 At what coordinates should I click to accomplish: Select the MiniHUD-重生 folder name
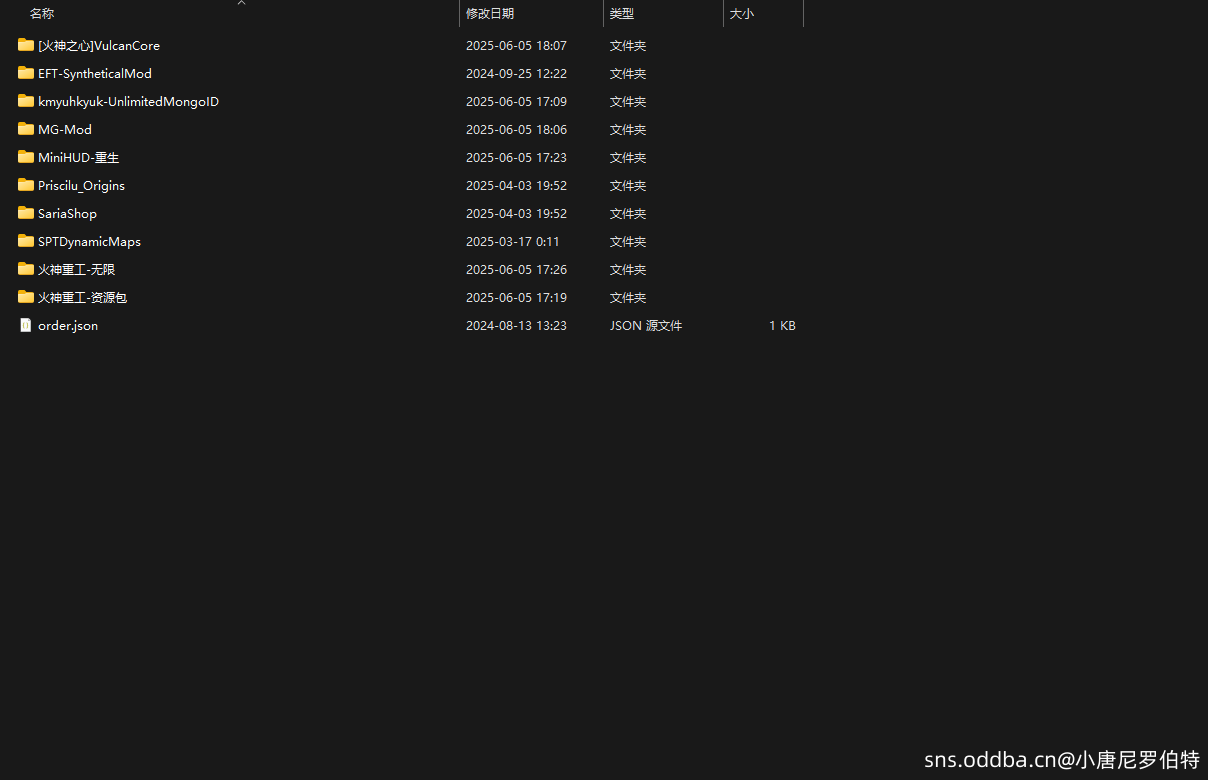(x=79, y=157)
